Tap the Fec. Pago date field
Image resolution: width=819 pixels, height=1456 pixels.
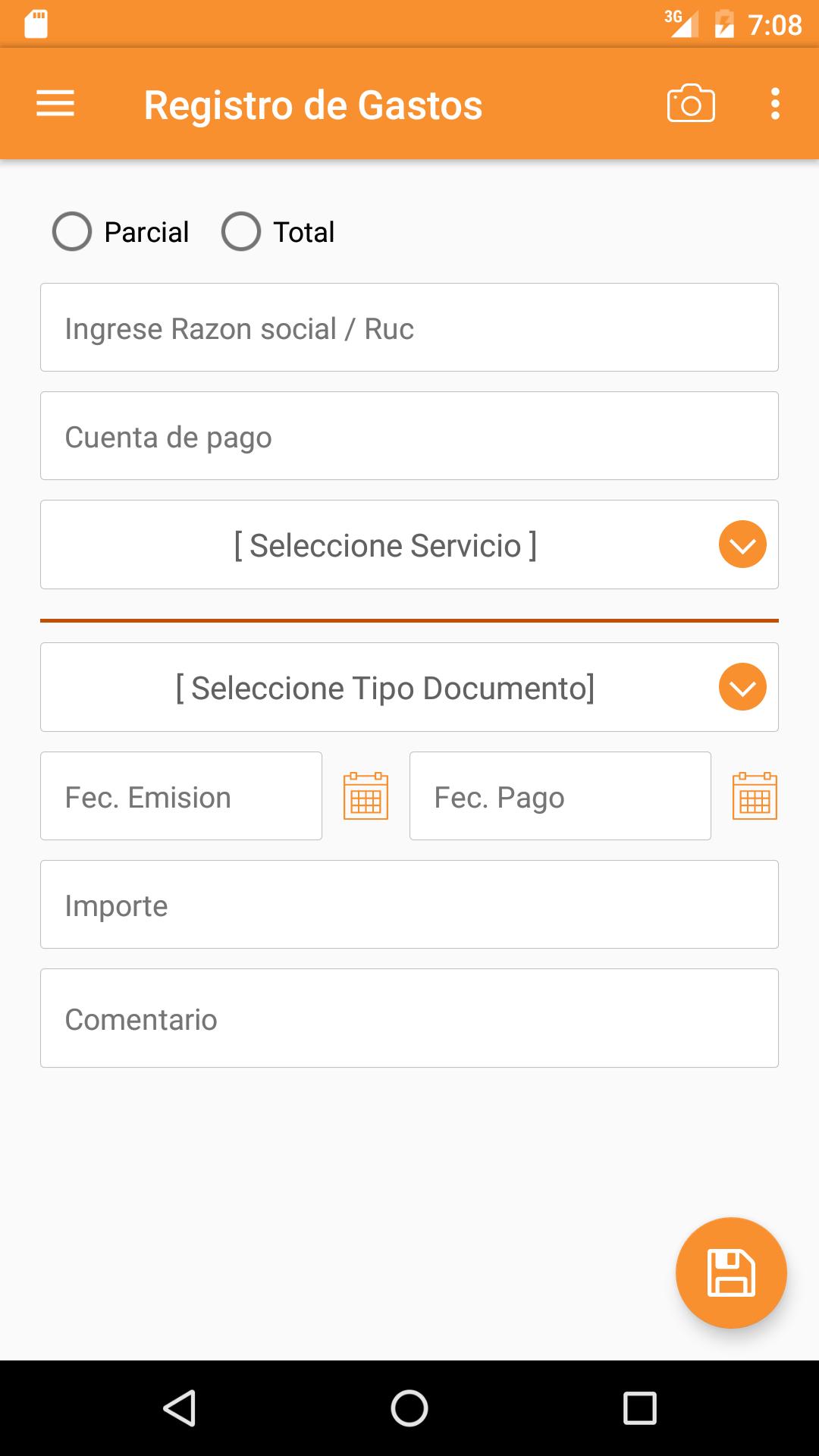[560, 796]
